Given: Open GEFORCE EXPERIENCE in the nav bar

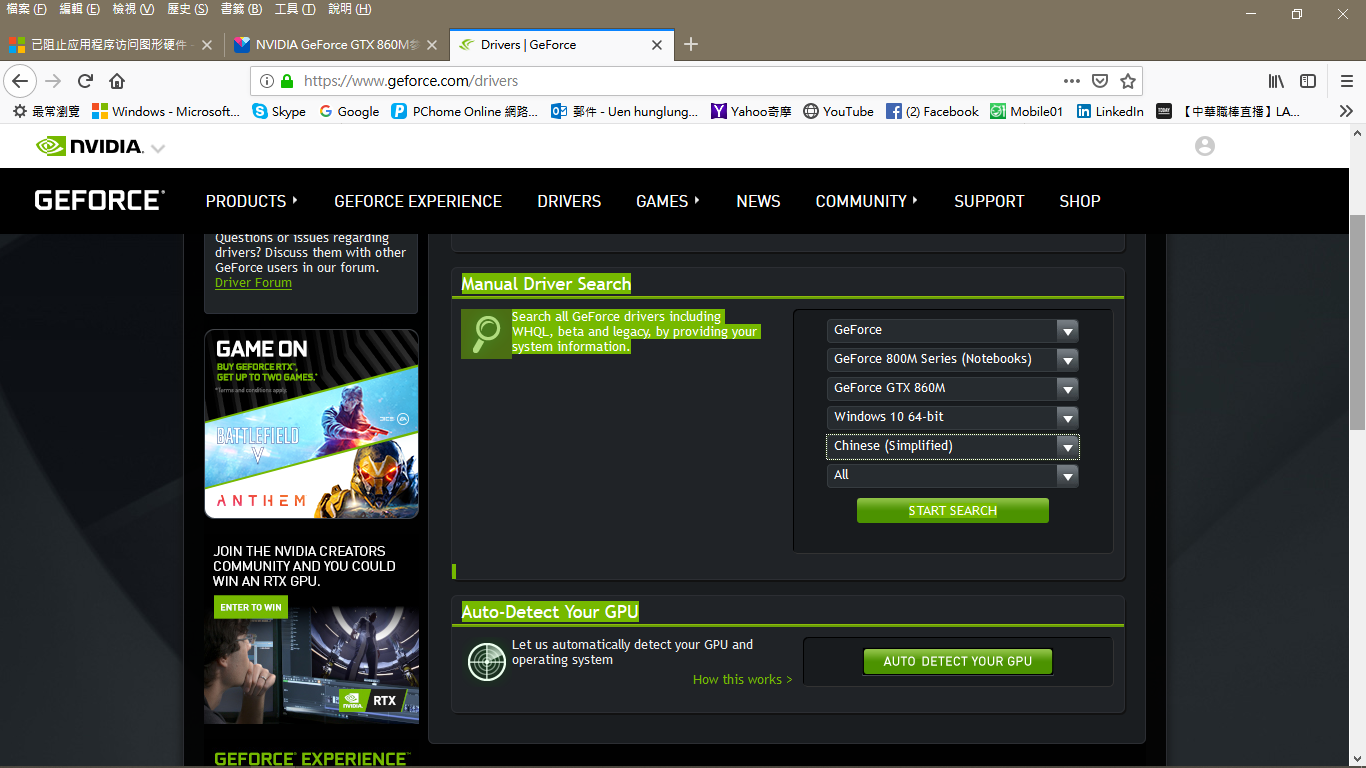Looking at the screenshot, I should click(x=418, y=201).
